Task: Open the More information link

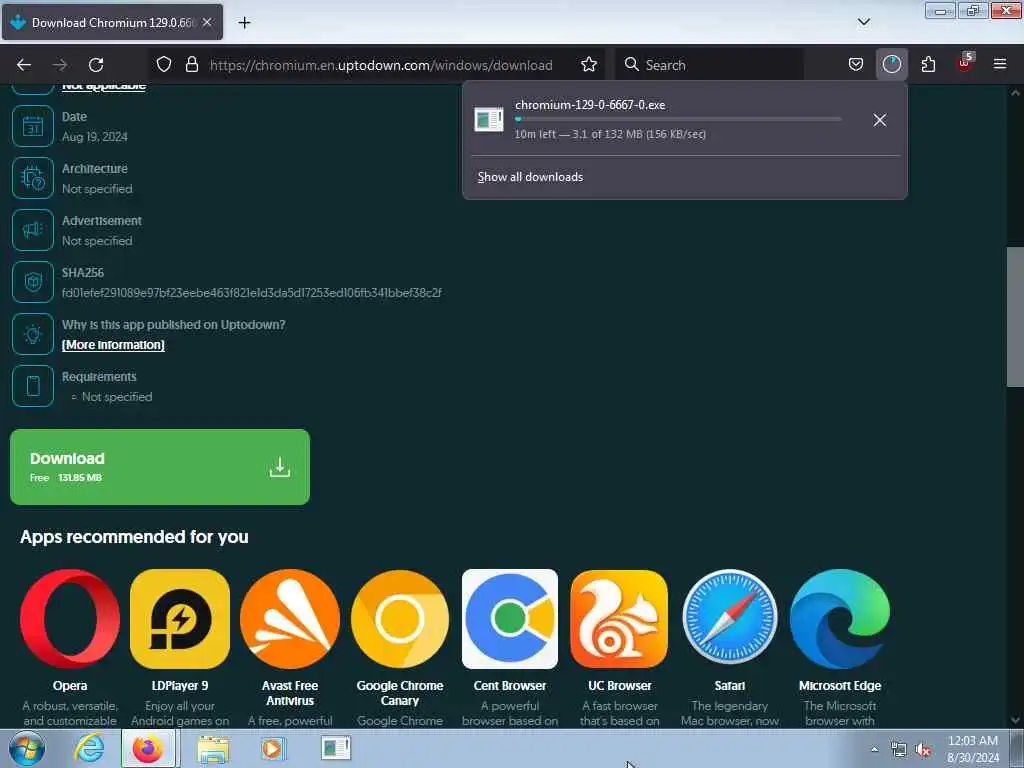Action: point(113,345)
